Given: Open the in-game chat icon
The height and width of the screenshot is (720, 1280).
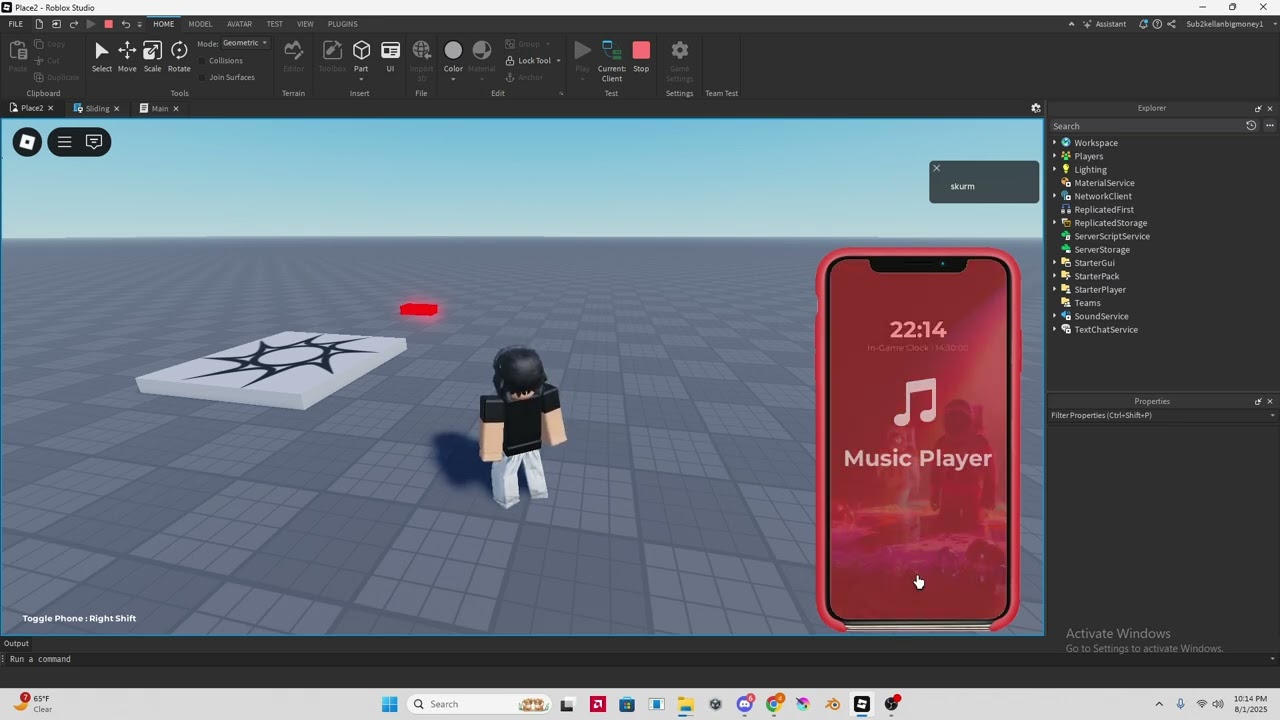Looking at the screenshot, I should point(94,142).
